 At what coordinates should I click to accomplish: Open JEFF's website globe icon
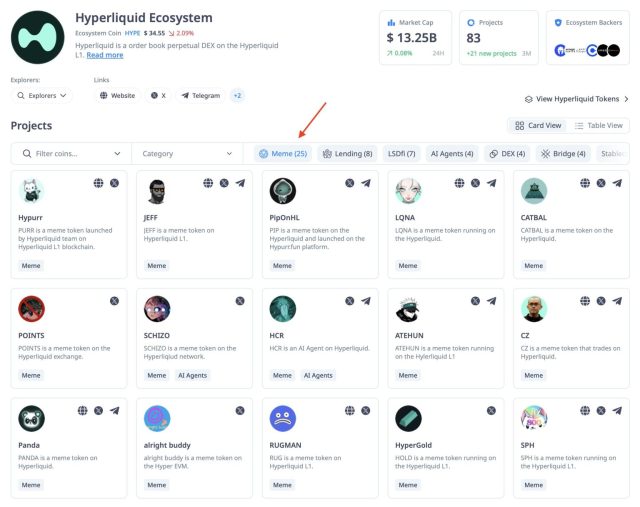pyautogui.click(x=208, y=183)
